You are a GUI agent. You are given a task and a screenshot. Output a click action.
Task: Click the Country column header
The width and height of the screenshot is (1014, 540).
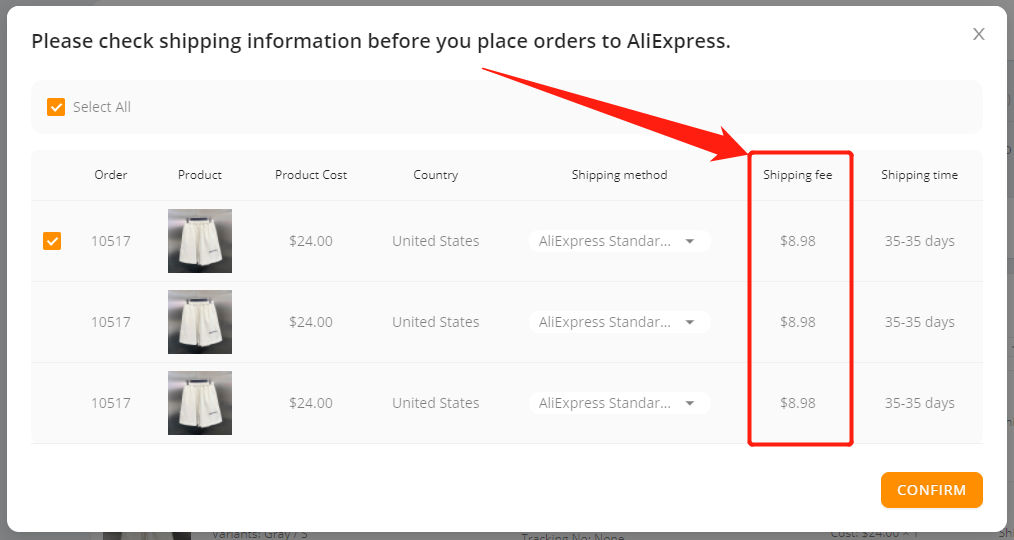point(436,175)
